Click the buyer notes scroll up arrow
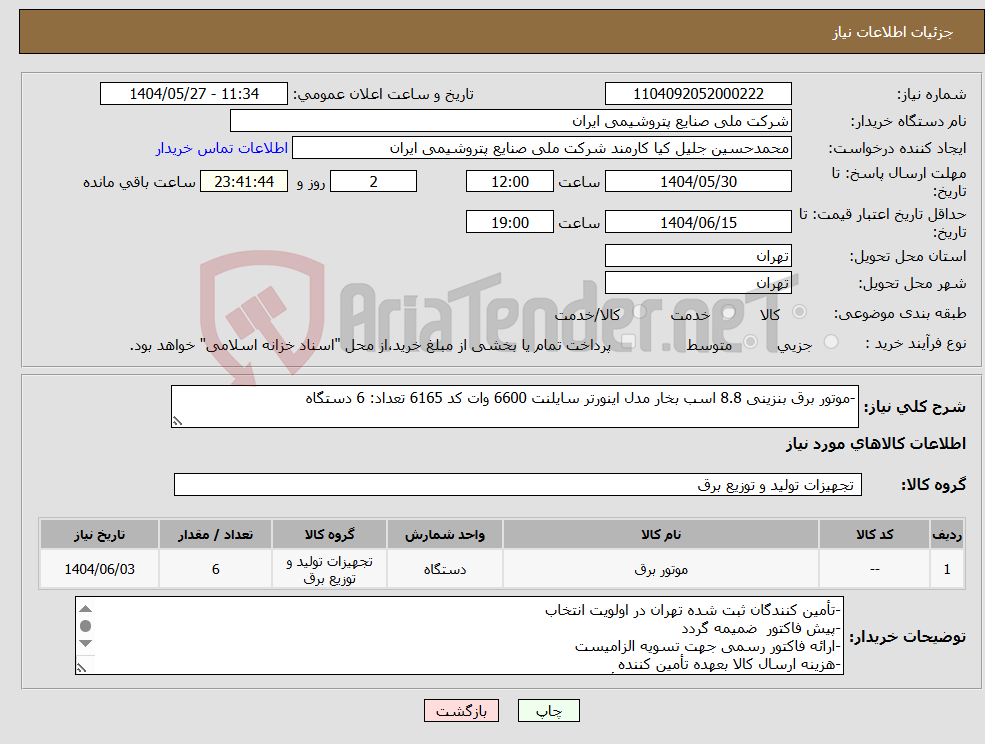The height and width of the screenshot is (744, 985). [x=86, y=608]
